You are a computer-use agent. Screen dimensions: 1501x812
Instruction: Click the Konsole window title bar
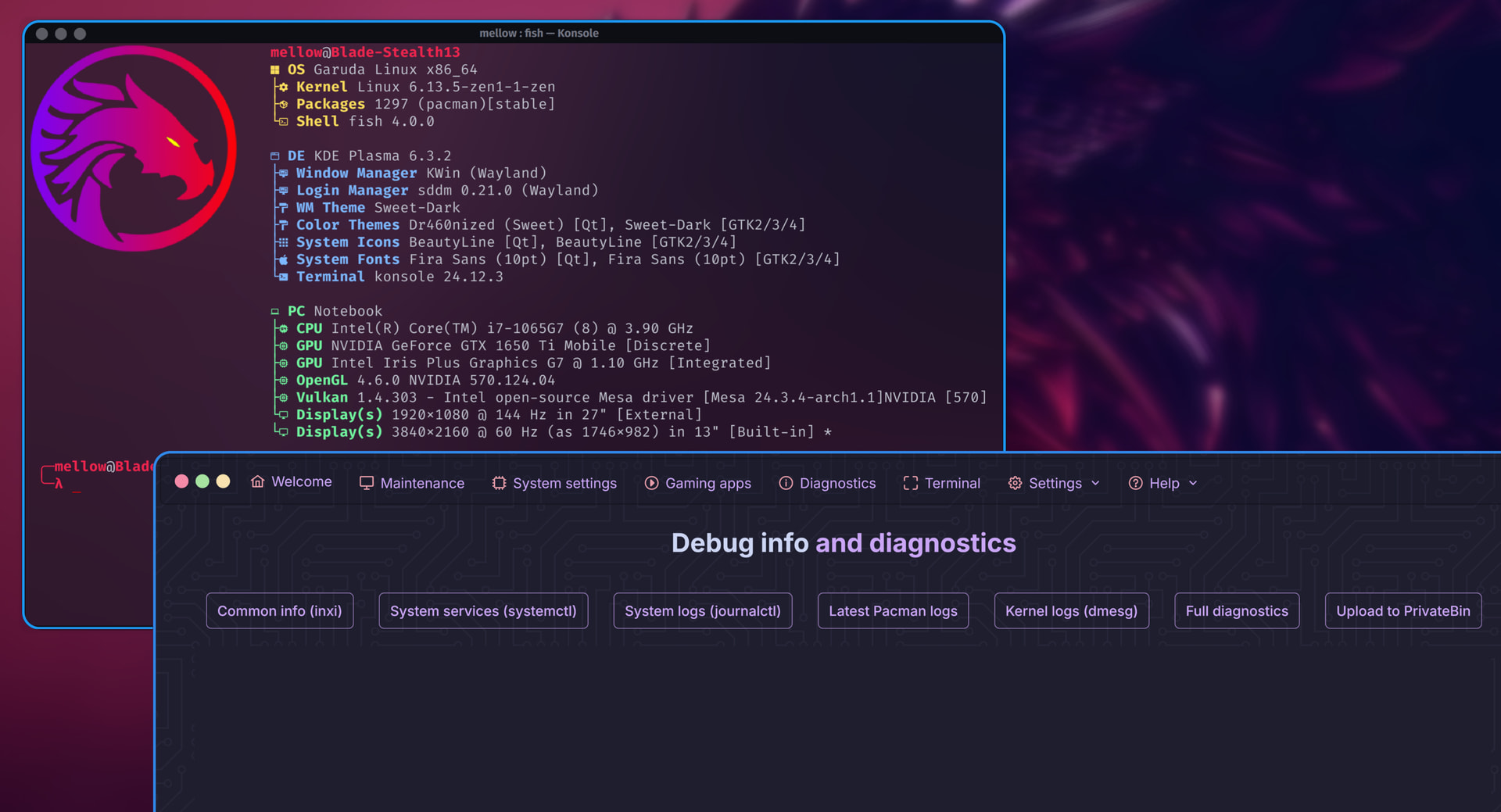tap(538, 33)
